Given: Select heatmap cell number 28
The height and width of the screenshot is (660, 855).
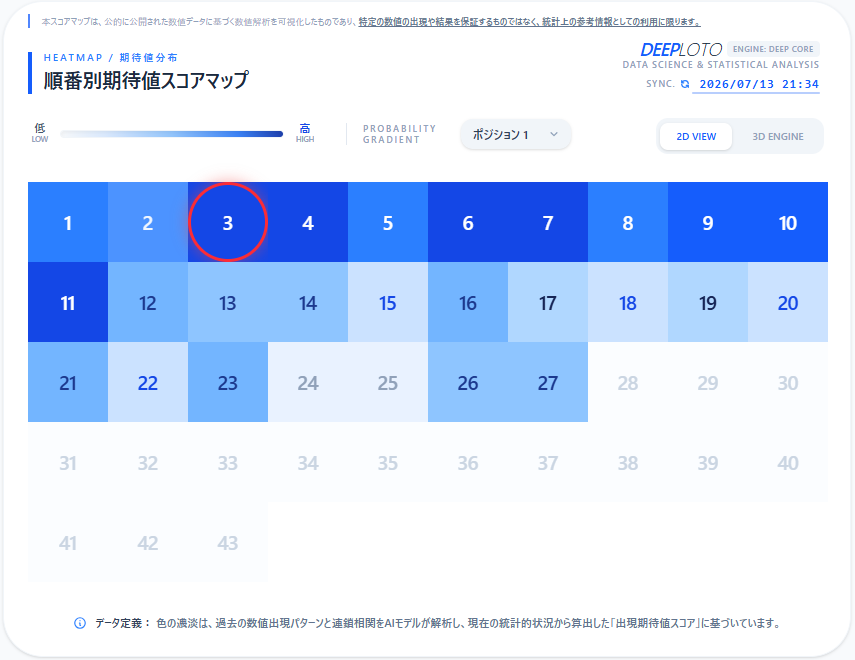Looking at the screenshot, I should click(628, 382).
